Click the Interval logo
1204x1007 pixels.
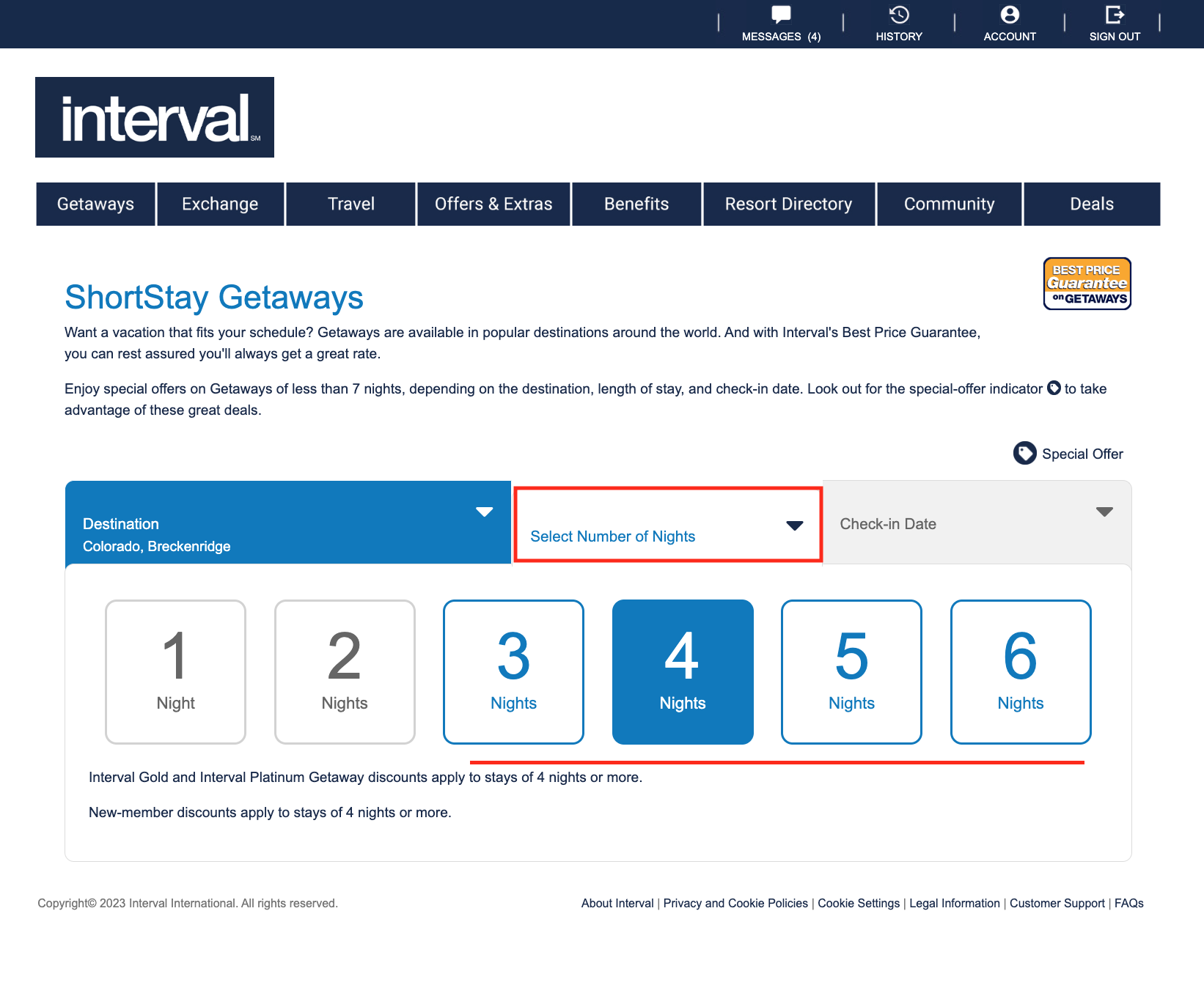[155, 117]
